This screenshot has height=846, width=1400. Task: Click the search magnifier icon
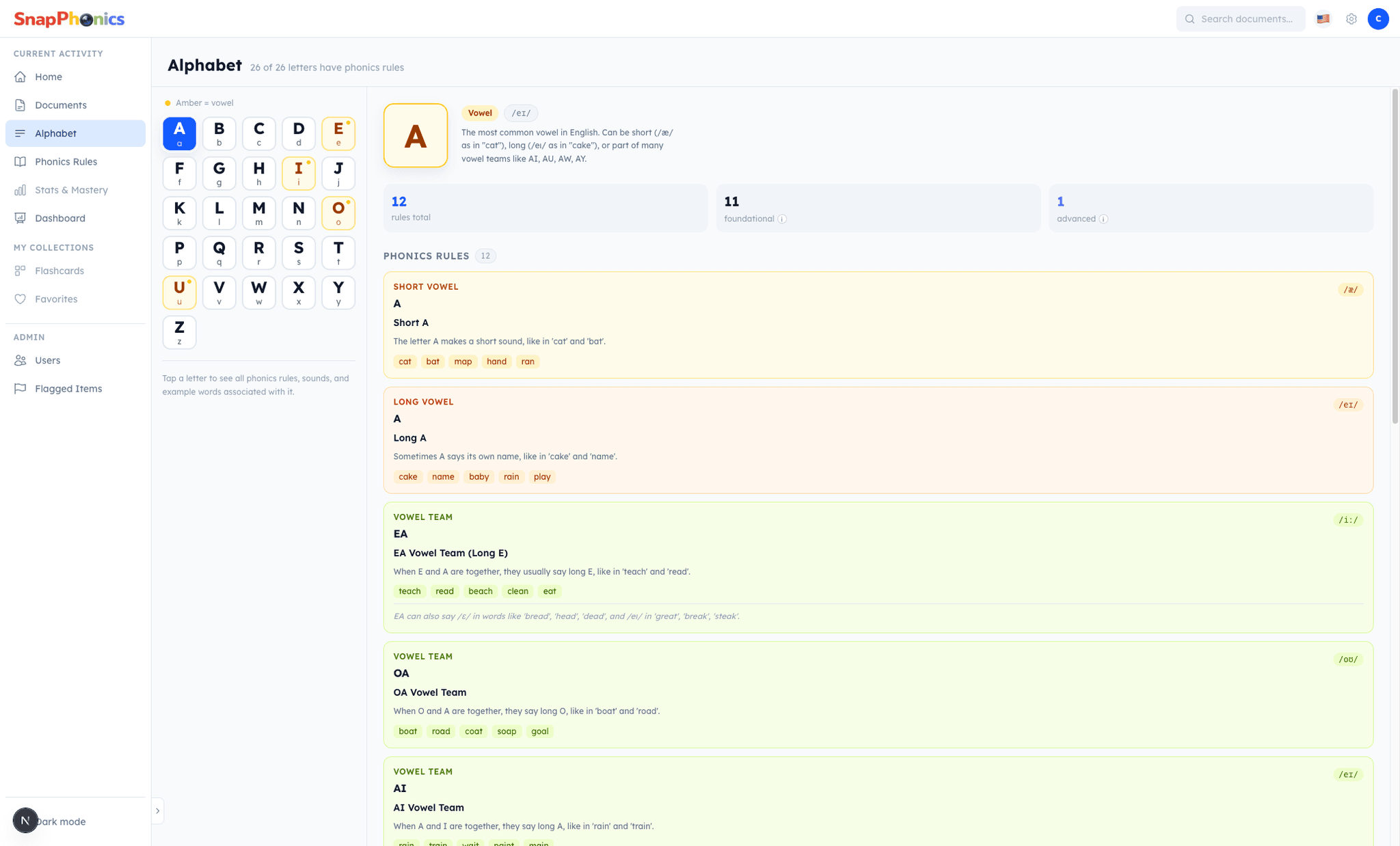[x=1190, y=19]
